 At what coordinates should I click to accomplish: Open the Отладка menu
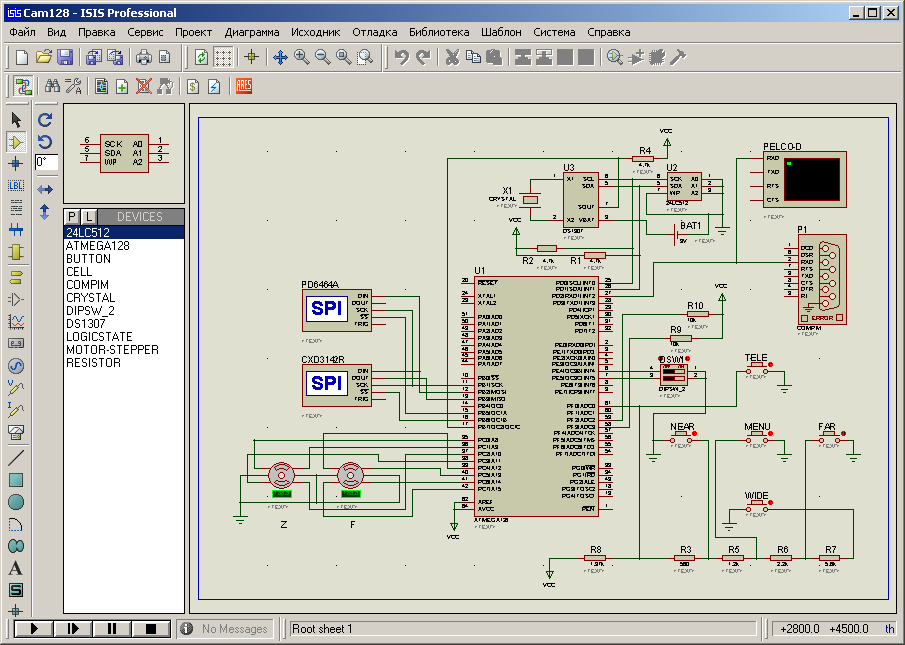tap(375, 32)
